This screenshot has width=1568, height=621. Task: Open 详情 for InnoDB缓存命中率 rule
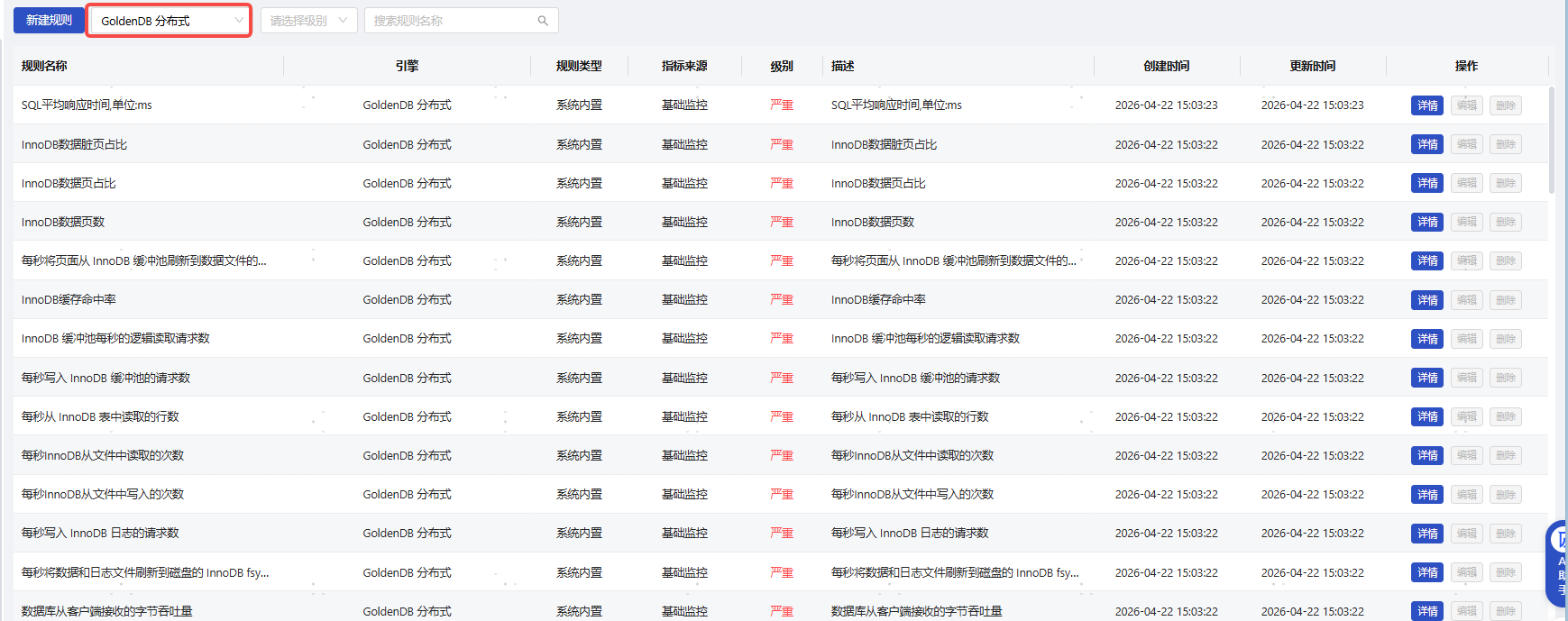(1427, 300)
